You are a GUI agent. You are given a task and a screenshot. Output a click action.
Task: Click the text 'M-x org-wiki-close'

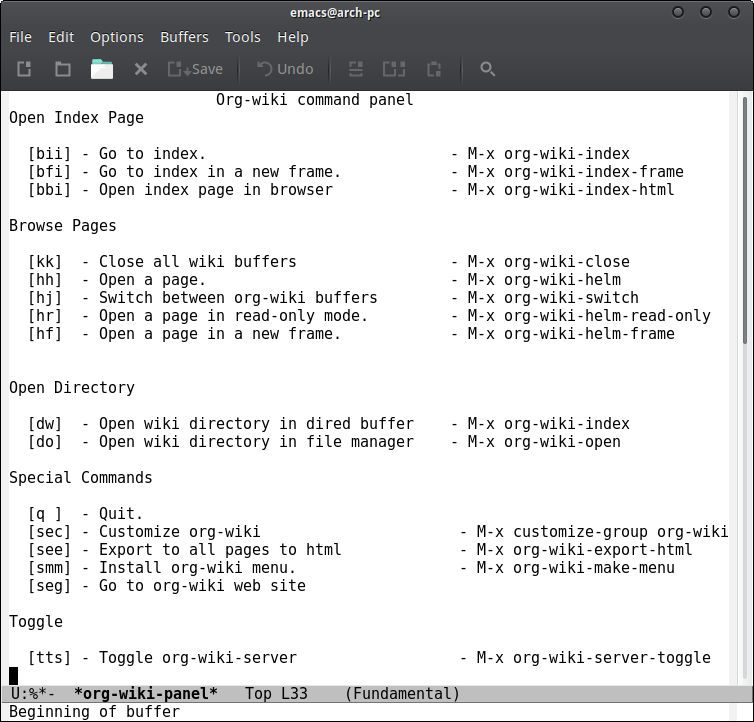click(x=549, y=262)
